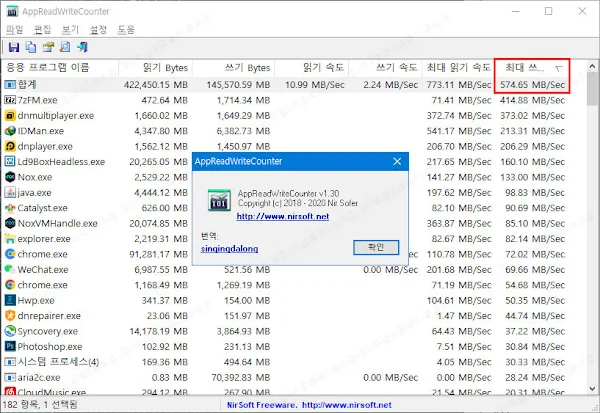Click the WeChat.exe row icon
Screen dimensions: 600x413
point(10,269)
